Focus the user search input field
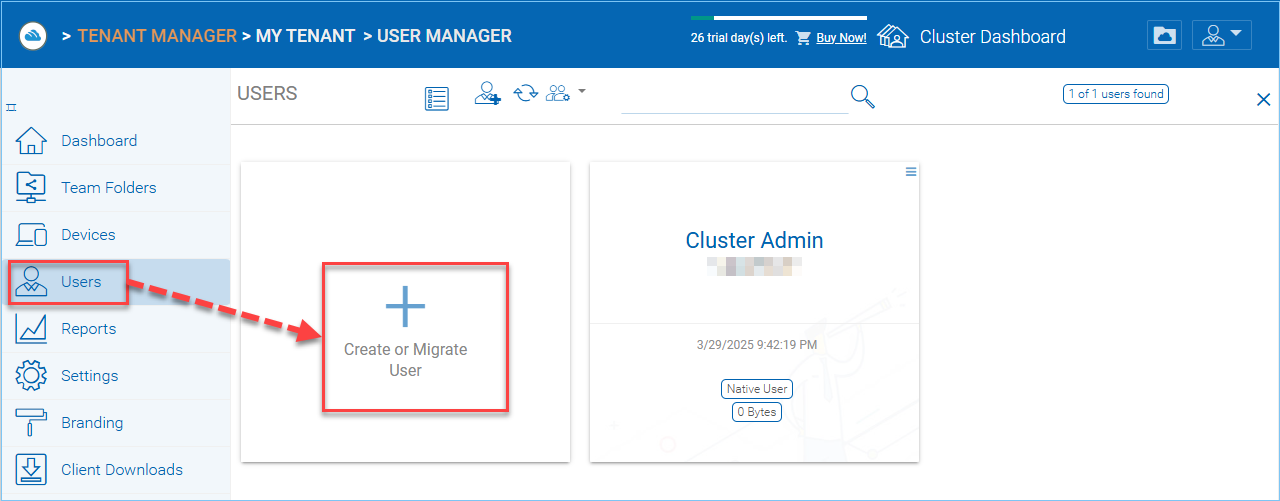The image size is (1280, 501). pos(734,97)
